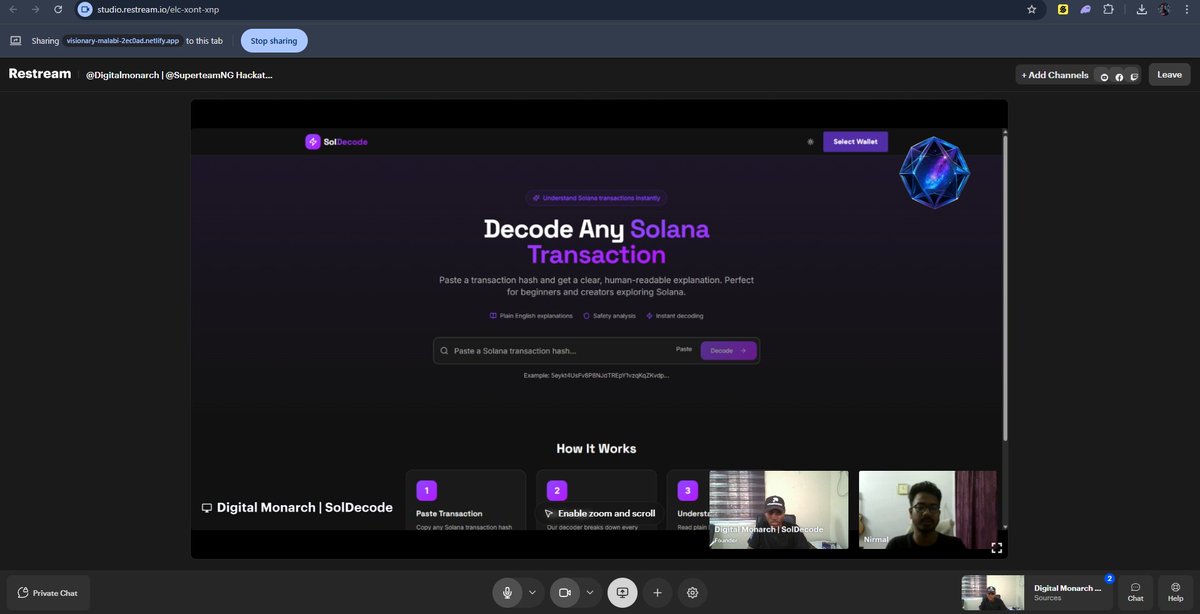This screenshot has height=614, width=1200.
Task: Go forward in browser history
Action: (x=36, y=9)
